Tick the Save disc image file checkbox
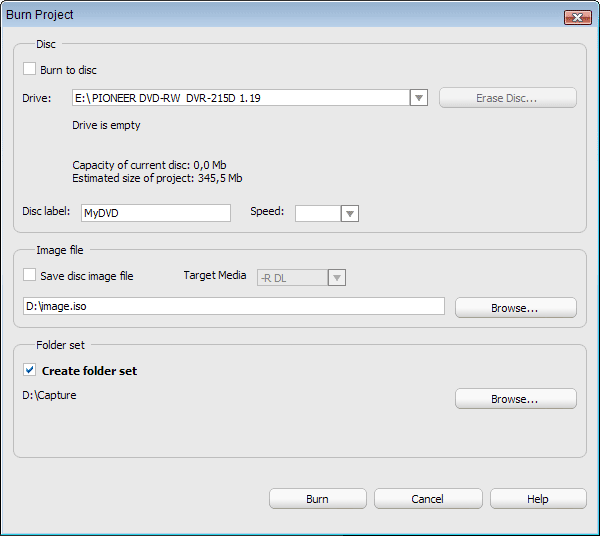Image resolution: width=600 pixels, height=536 pixels. click(x=29, y=275)
